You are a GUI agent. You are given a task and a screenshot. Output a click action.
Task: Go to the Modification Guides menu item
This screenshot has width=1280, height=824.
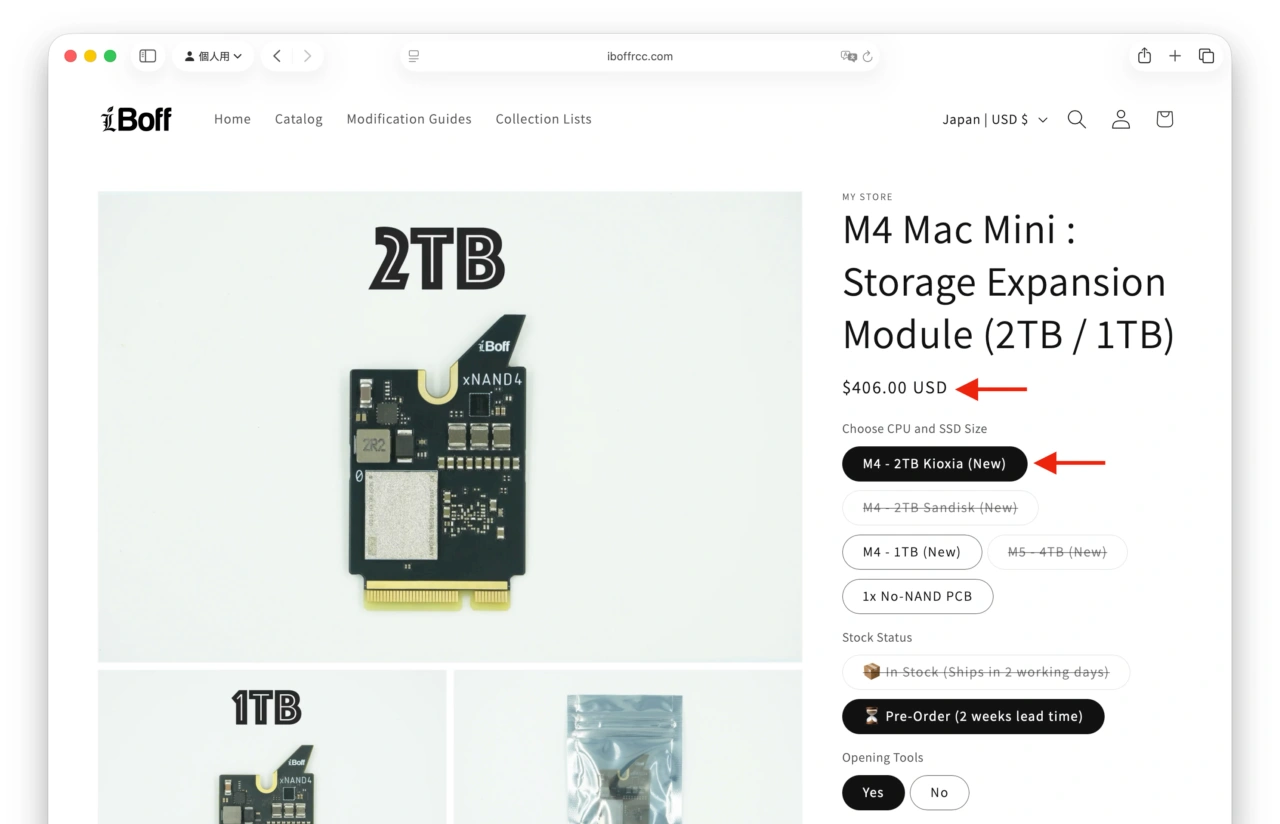[409, 119]
